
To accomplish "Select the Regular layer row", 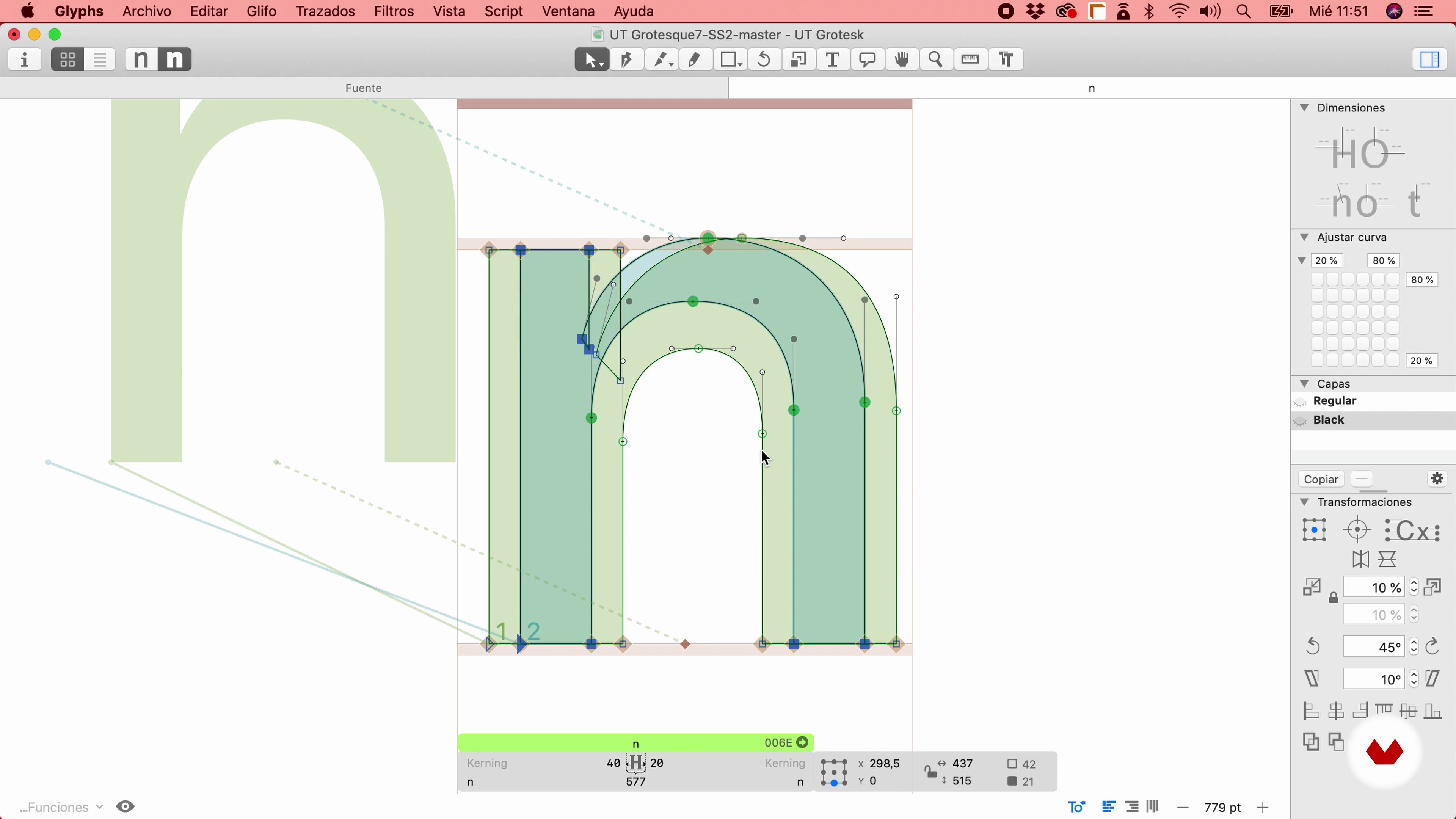I will click(x=1373, y=402).
